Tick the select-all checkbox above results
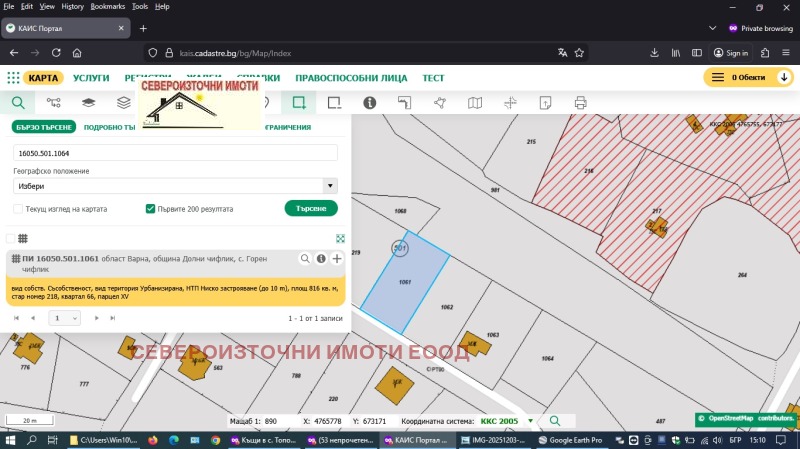Screen dimensions: 800x449 (x=10, y=238)
